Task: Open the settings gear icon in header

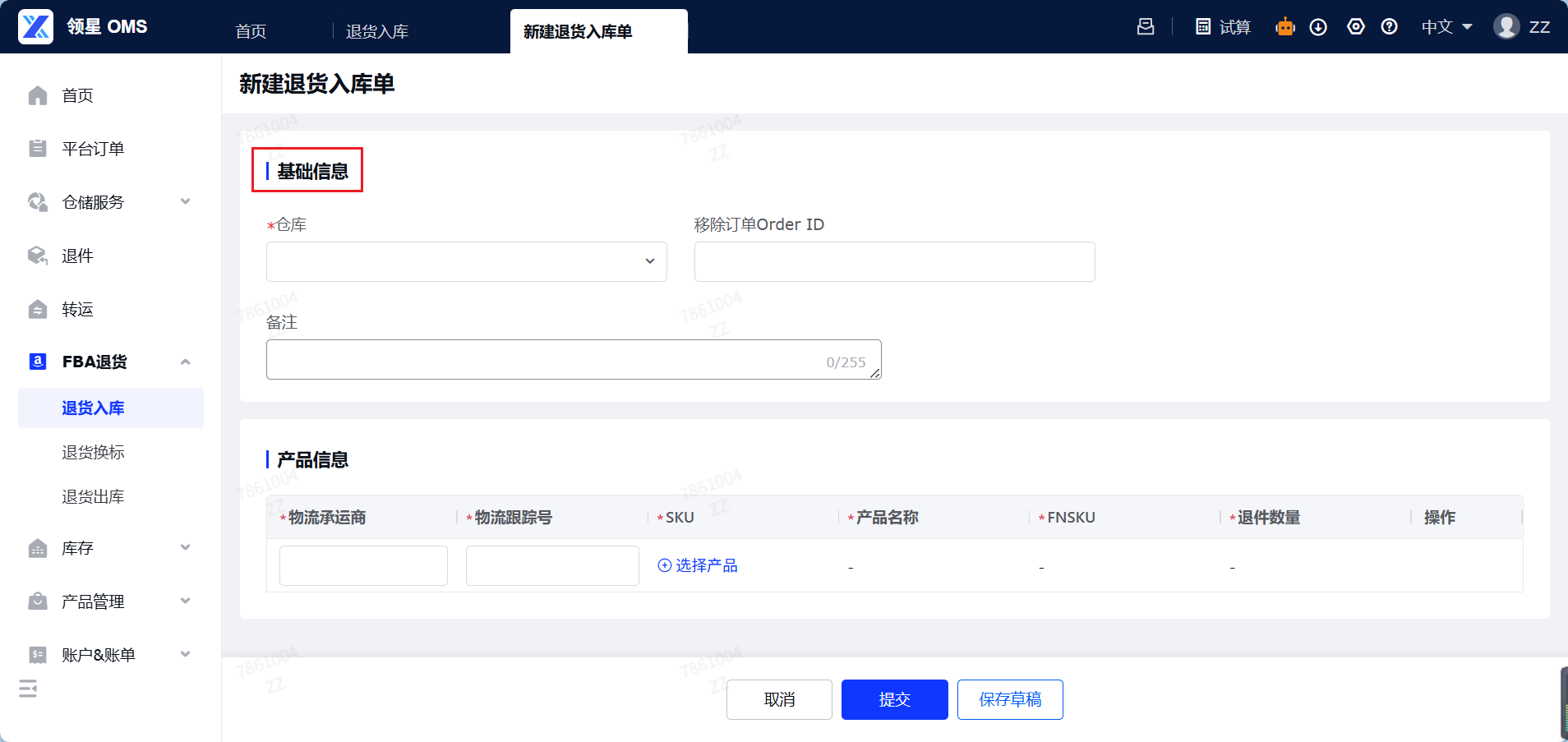Action: (1356, 27)
